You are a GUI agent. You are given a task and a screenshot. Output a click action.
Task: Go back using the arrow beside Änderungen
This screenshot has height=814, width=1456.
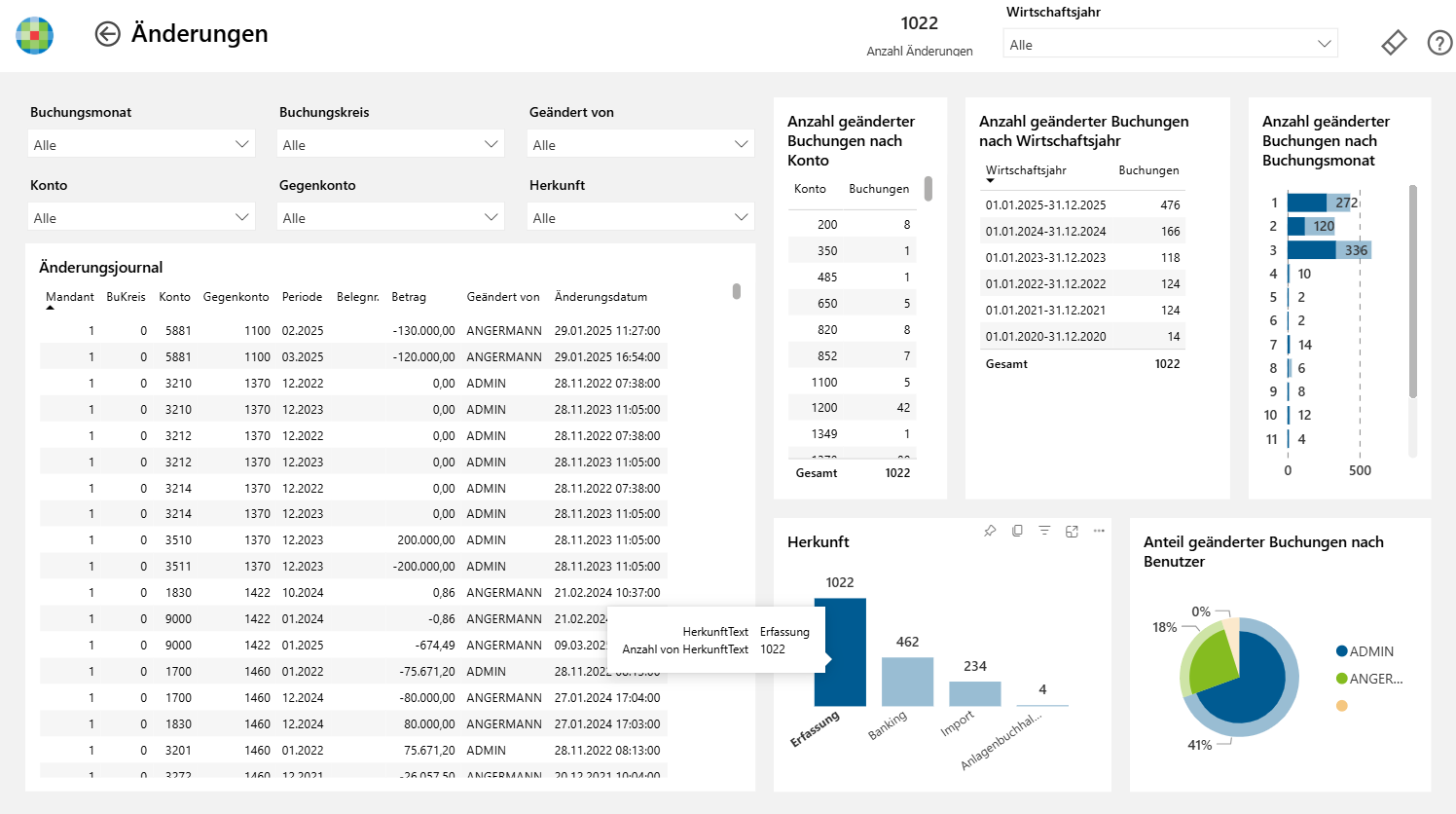click(x=107, y=34)
